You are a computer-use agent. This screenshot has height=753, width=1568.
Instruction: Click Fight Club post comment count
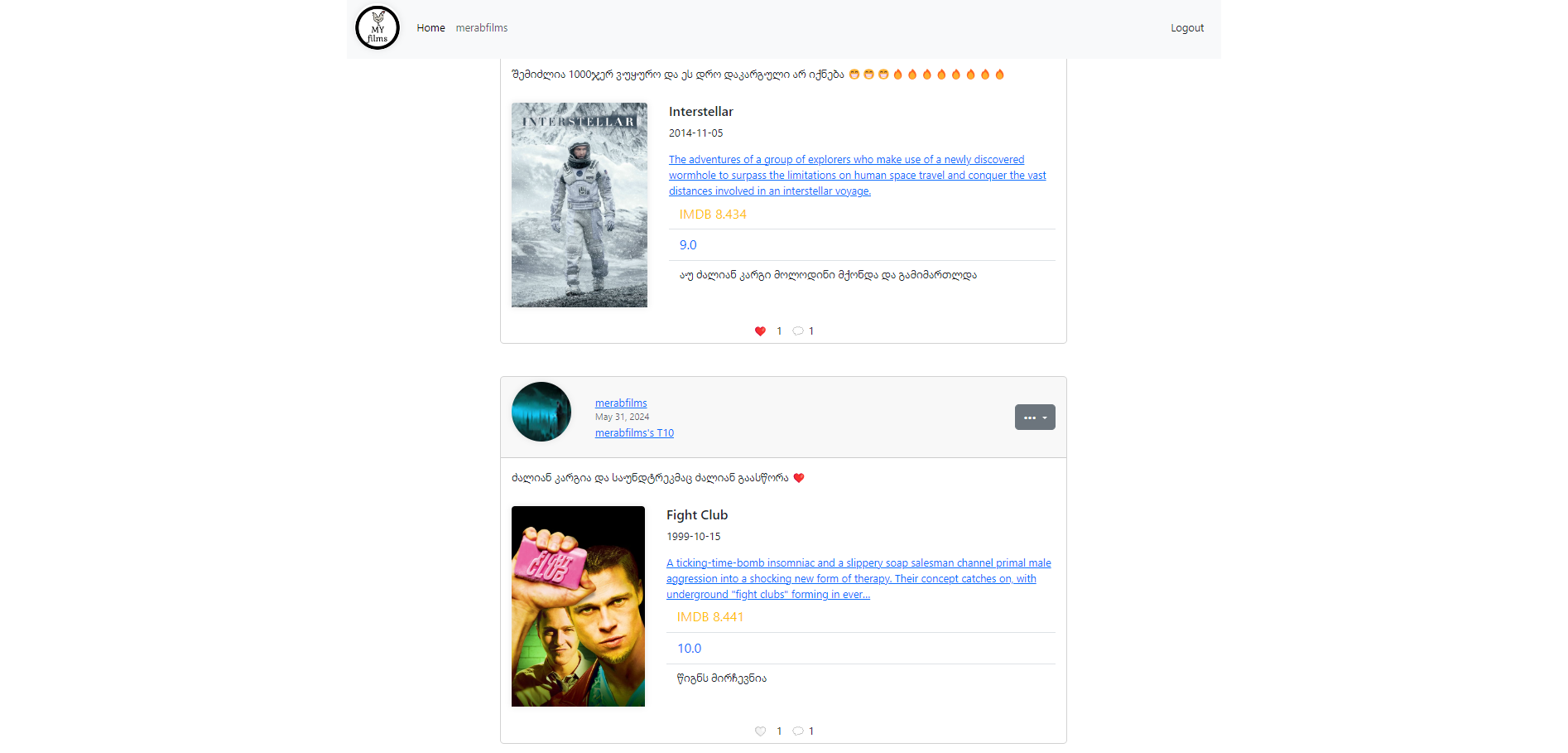811,731
